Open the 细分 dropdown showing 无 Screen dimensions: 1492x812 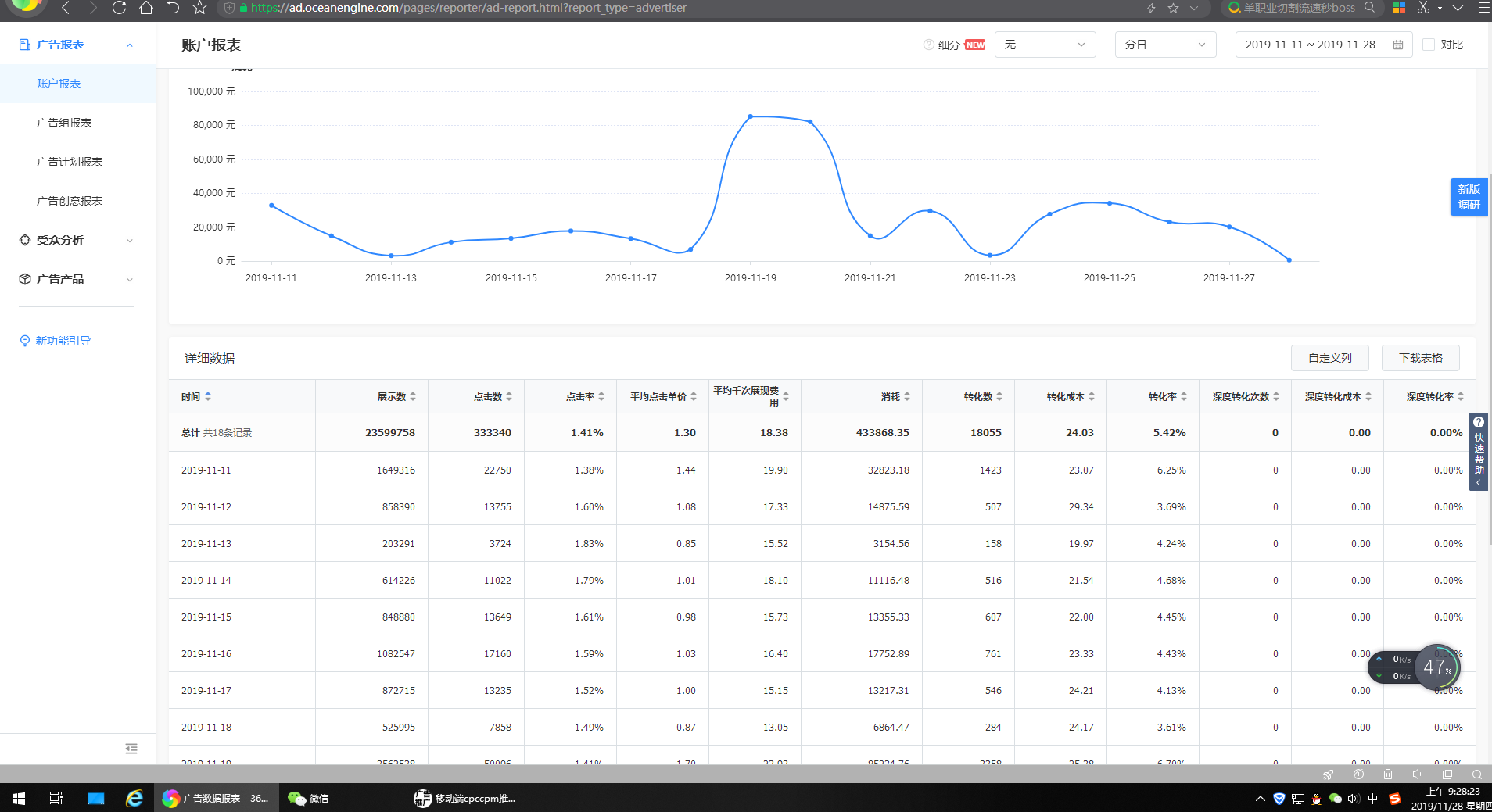pos(1045,45)
